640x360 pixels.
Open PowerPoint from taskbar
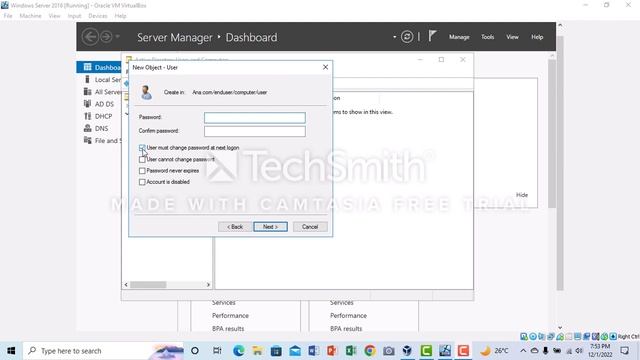tap(332, 351)
